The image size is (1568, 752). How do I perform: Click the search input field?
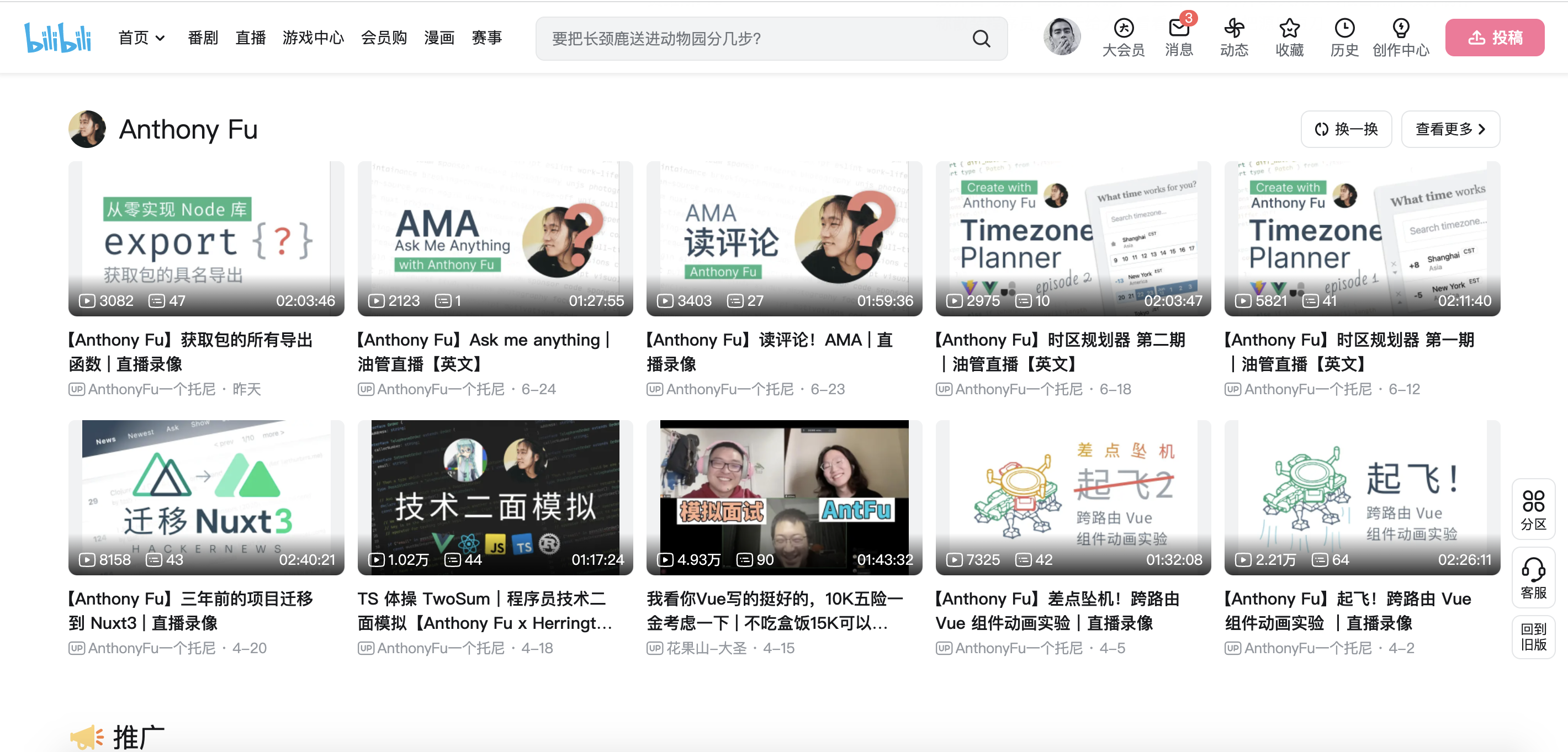pyautogui.click(x=755, y=39)
